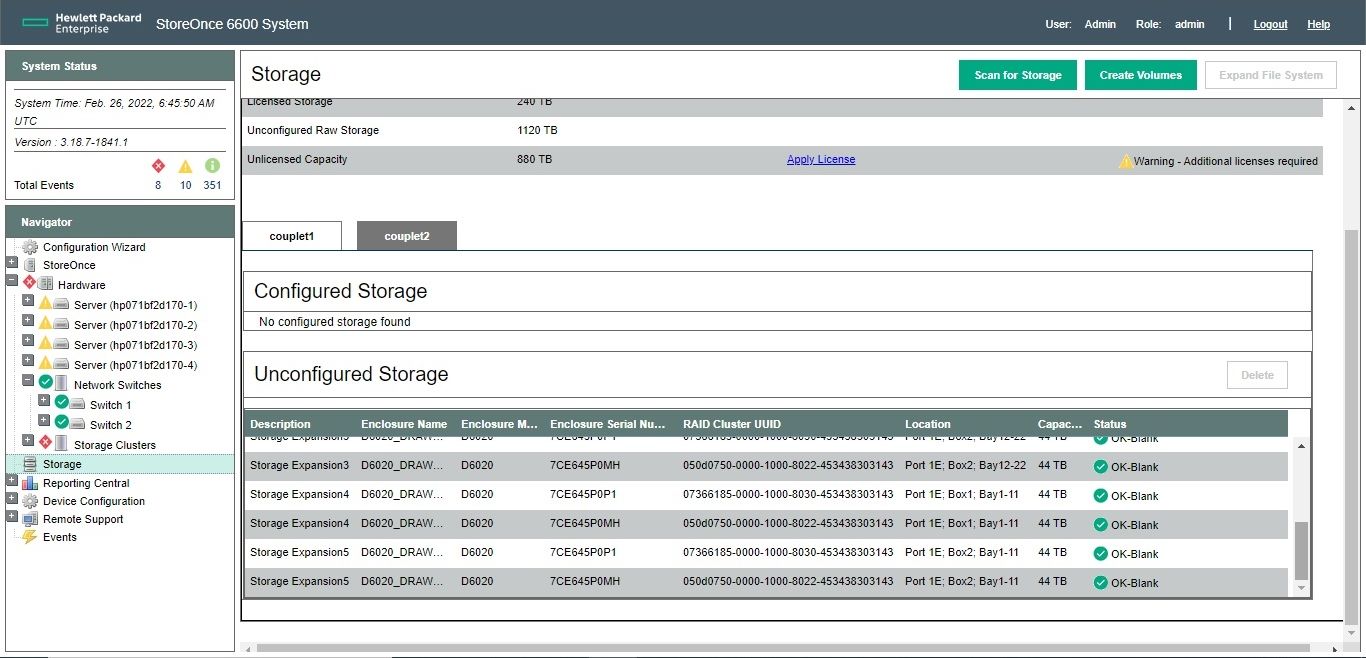
Task: Click the Create Volumes button
Action: coord(1141,75)
